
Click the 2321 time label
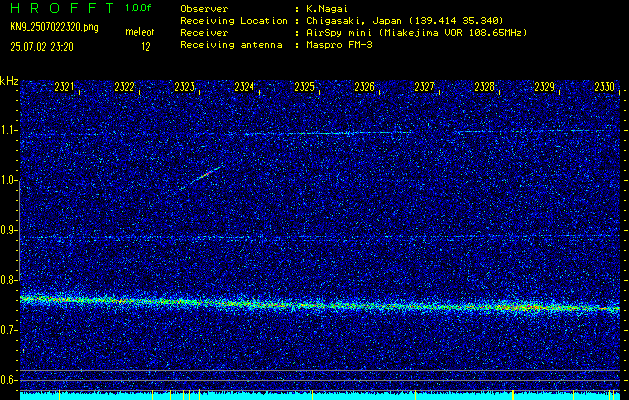coord(64,87)
